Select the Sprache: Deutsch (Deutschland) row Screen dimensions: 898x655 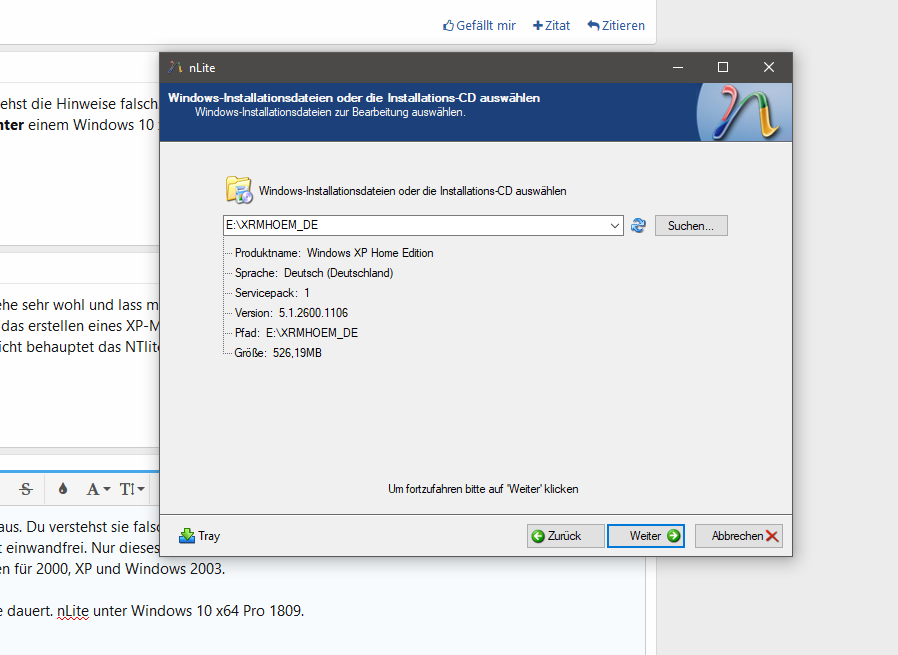point(314,273)
